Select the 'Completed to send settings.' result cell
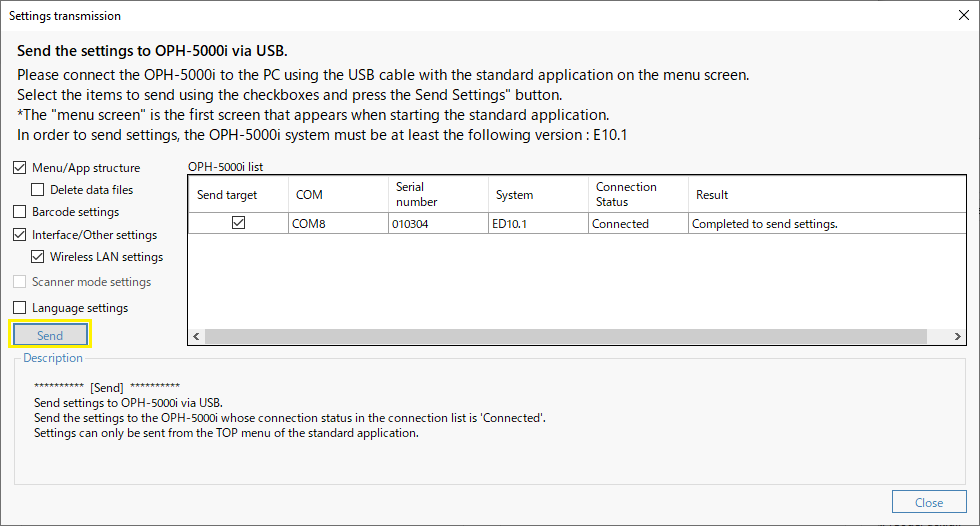 point(827,224)
